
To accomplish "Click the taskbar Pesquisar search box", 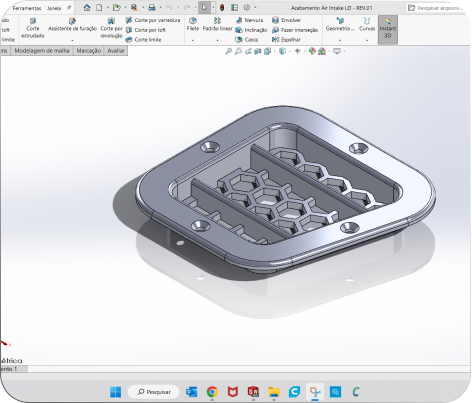I will coord(154,392).
